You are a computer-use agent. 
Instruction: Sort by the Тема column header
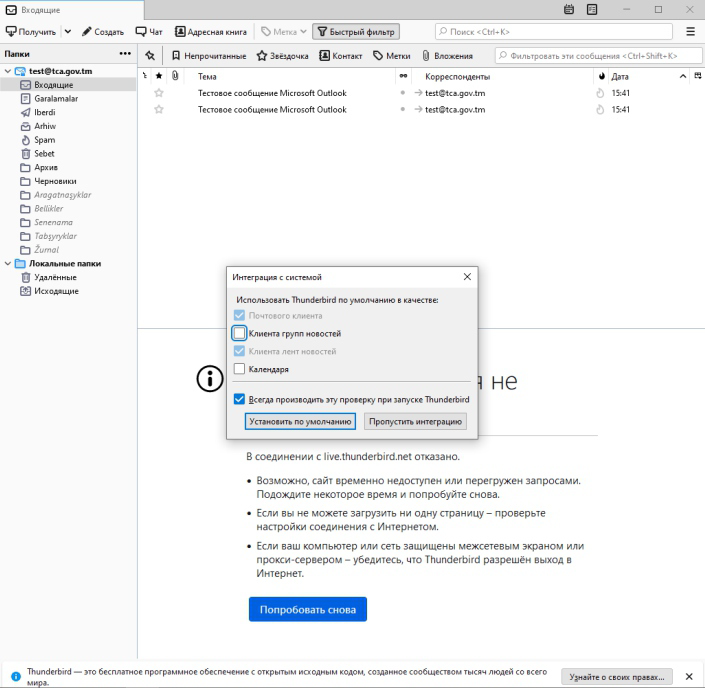click(207, 76)
